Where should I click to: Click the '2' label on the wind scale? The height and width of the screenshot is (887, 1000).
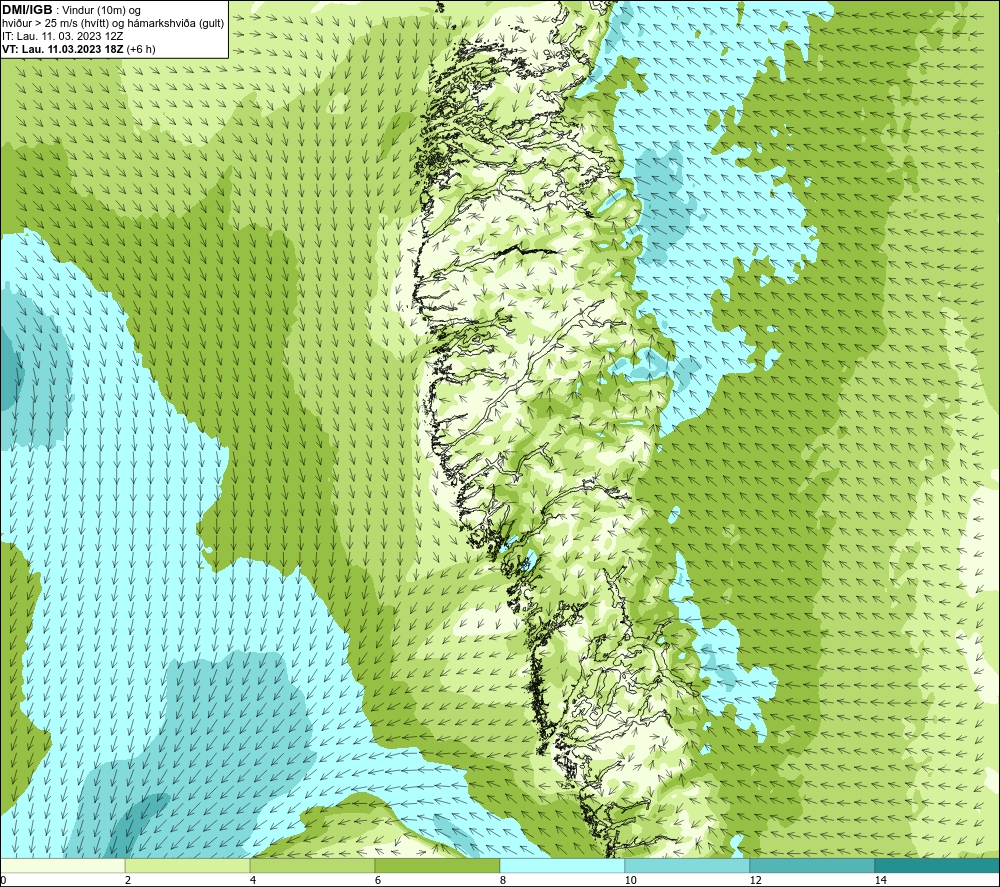click(x=128, y=881)
